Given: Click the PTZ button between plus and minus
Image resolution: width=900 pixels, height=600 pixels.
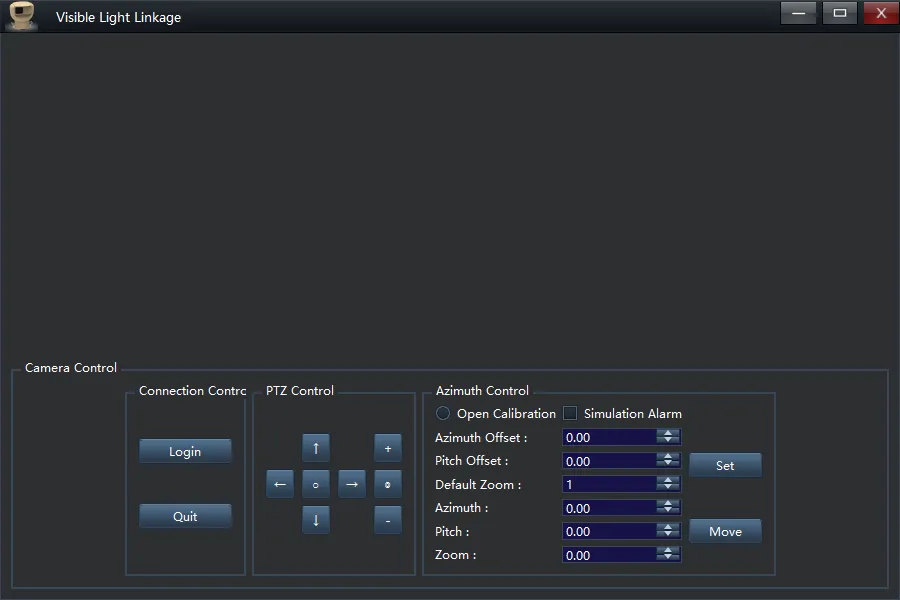Looking at the screenshot, I should (x=388, y=484).
